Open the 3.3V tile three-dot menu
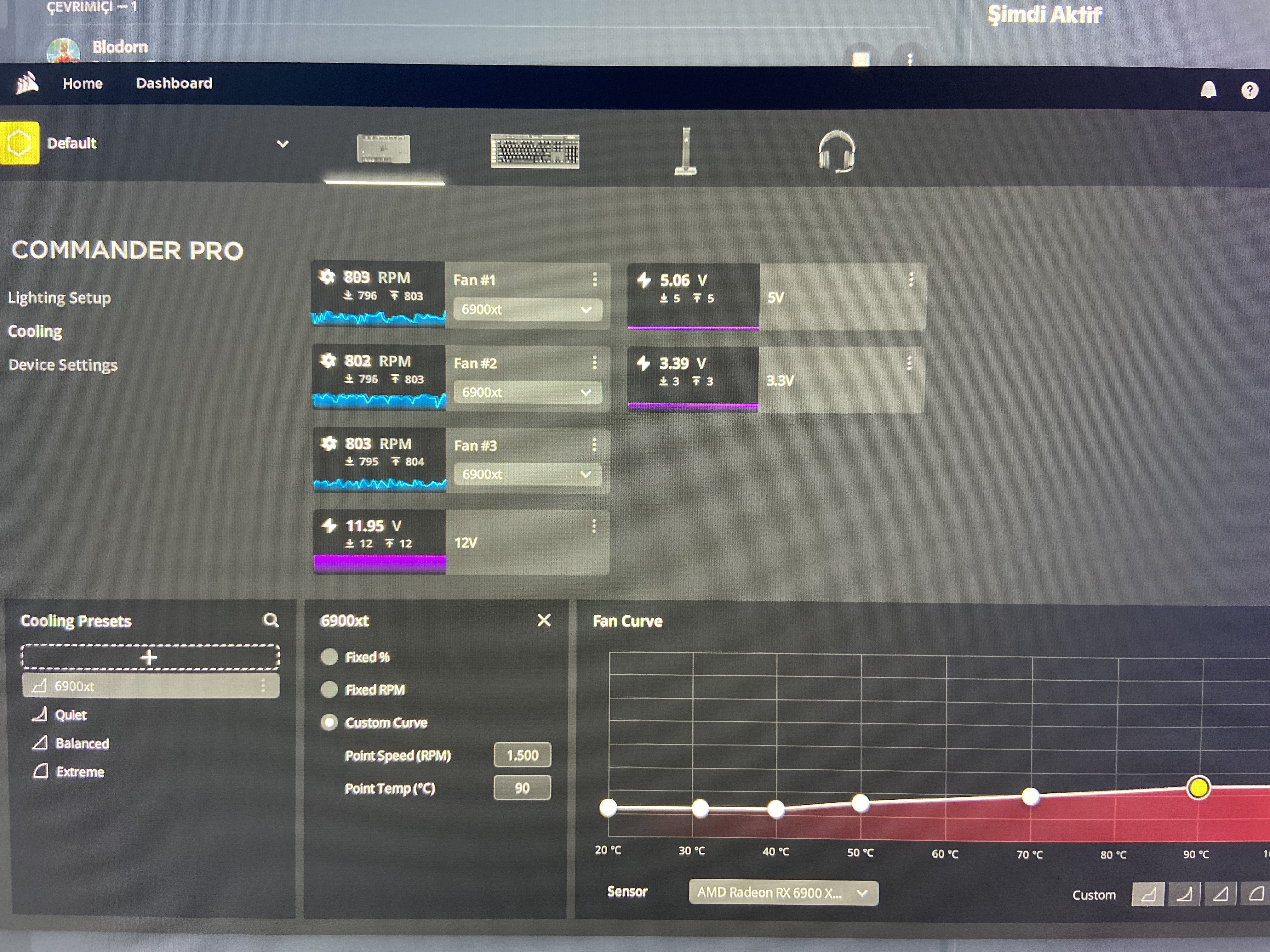 coord(909,363)
